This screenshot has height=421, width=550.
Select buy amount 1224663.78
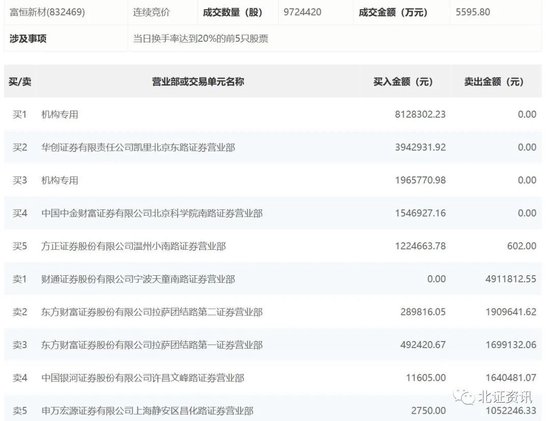[x=420, y=246]
